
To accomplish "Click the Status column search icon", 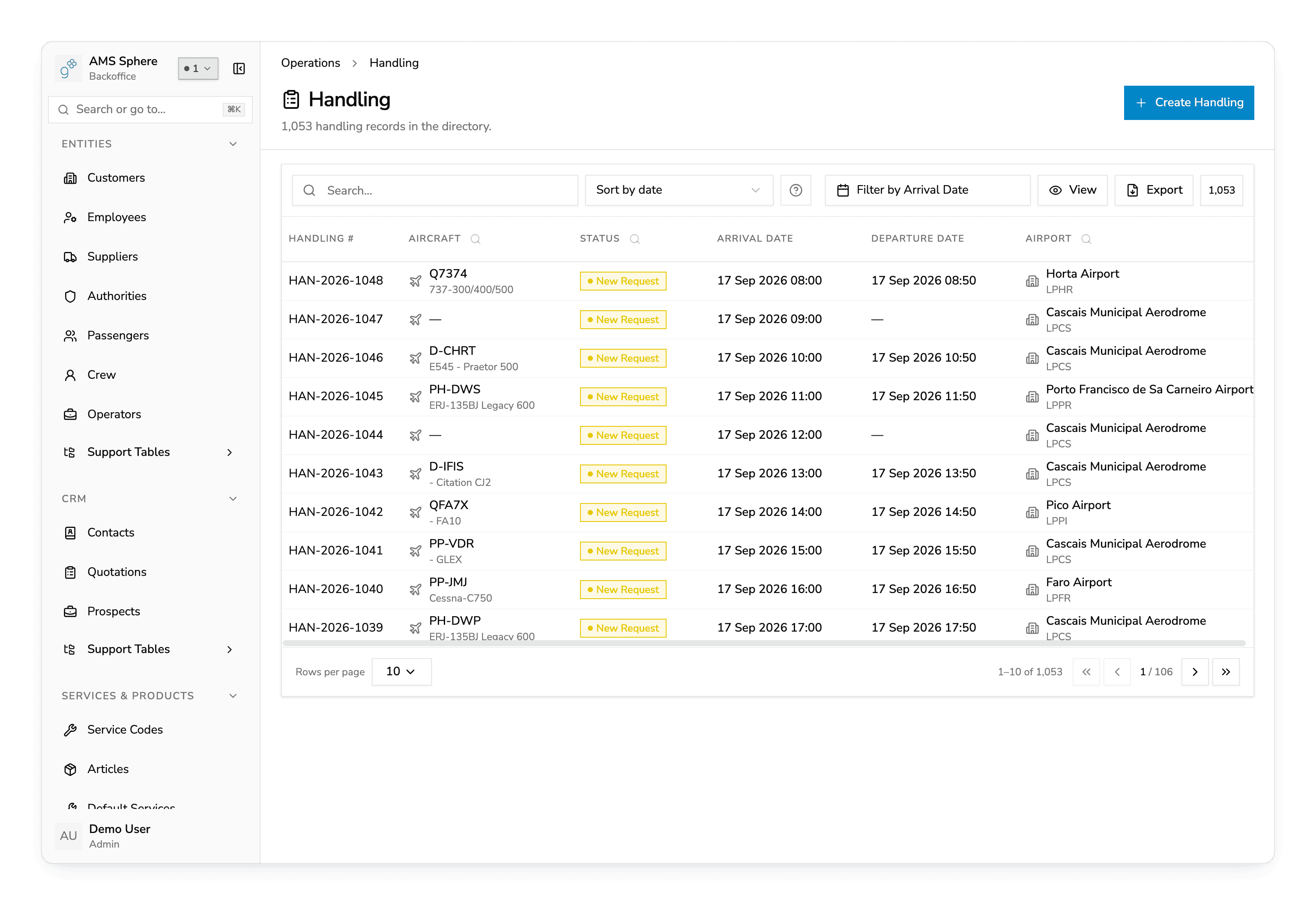I will pos(634,239).
